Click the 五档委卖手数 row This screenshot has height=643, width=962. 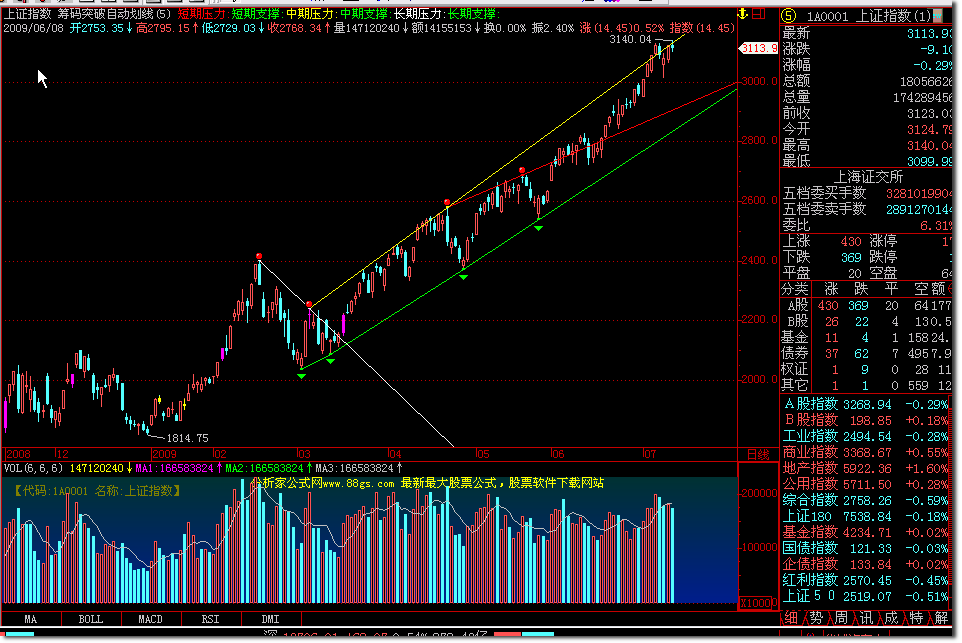867,209
